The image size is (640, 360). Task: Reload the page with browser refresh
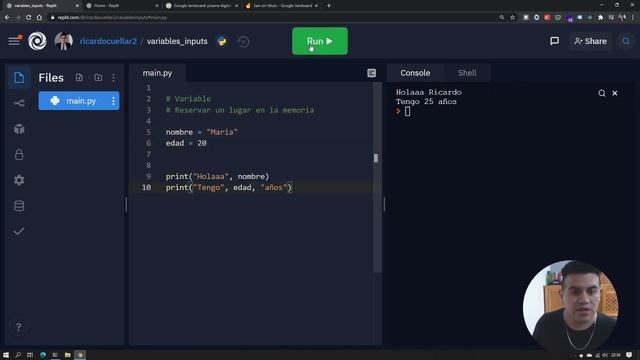click(29, 18)
